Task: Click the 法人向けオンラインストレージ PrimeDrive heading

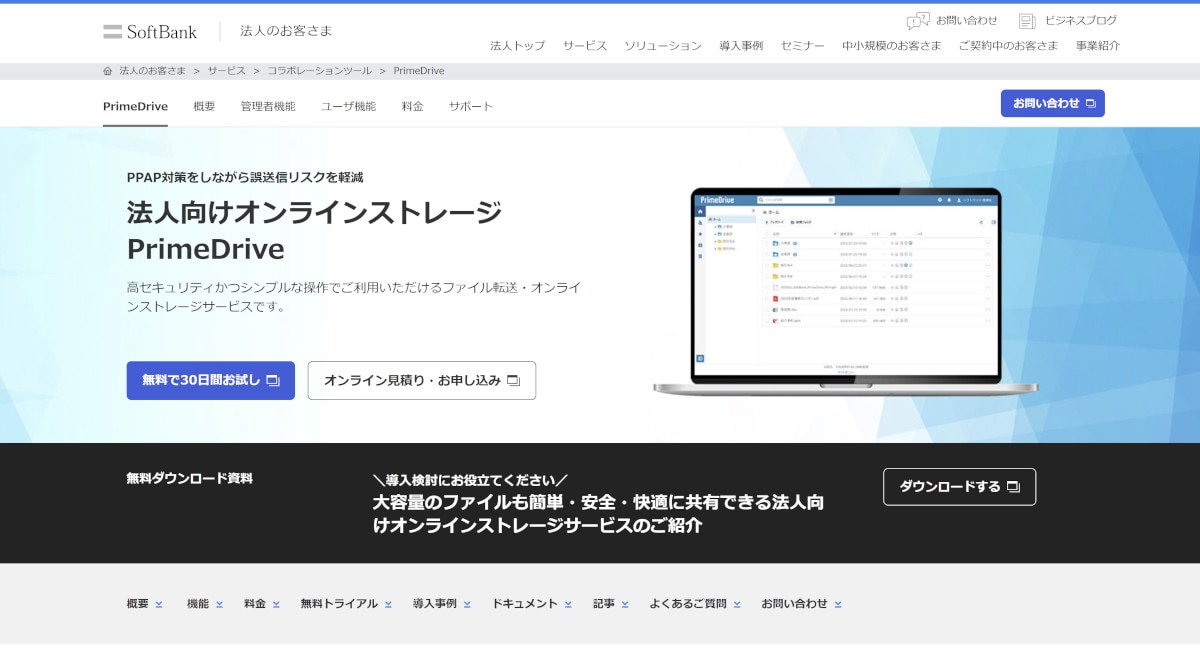Action: (314, 230)
